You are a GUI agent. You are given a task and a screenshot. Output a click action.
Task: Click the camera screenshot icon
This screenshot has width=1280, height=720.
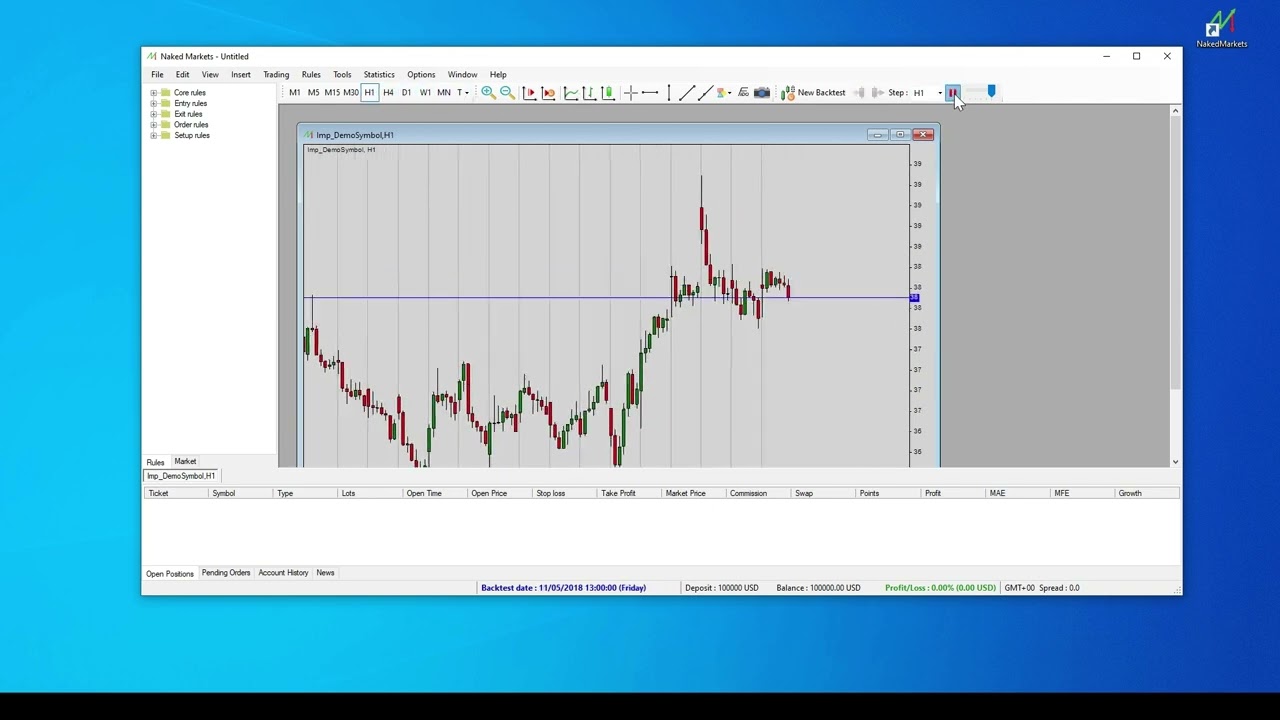[762, 92]
